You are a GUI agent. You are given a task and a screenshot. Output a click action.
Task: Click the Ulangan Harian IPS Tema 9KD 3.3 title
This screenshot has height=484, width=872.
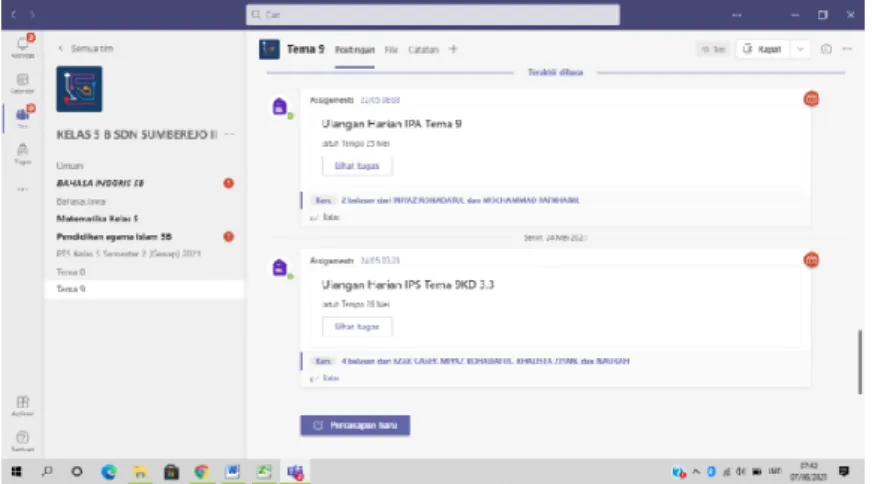408,285
